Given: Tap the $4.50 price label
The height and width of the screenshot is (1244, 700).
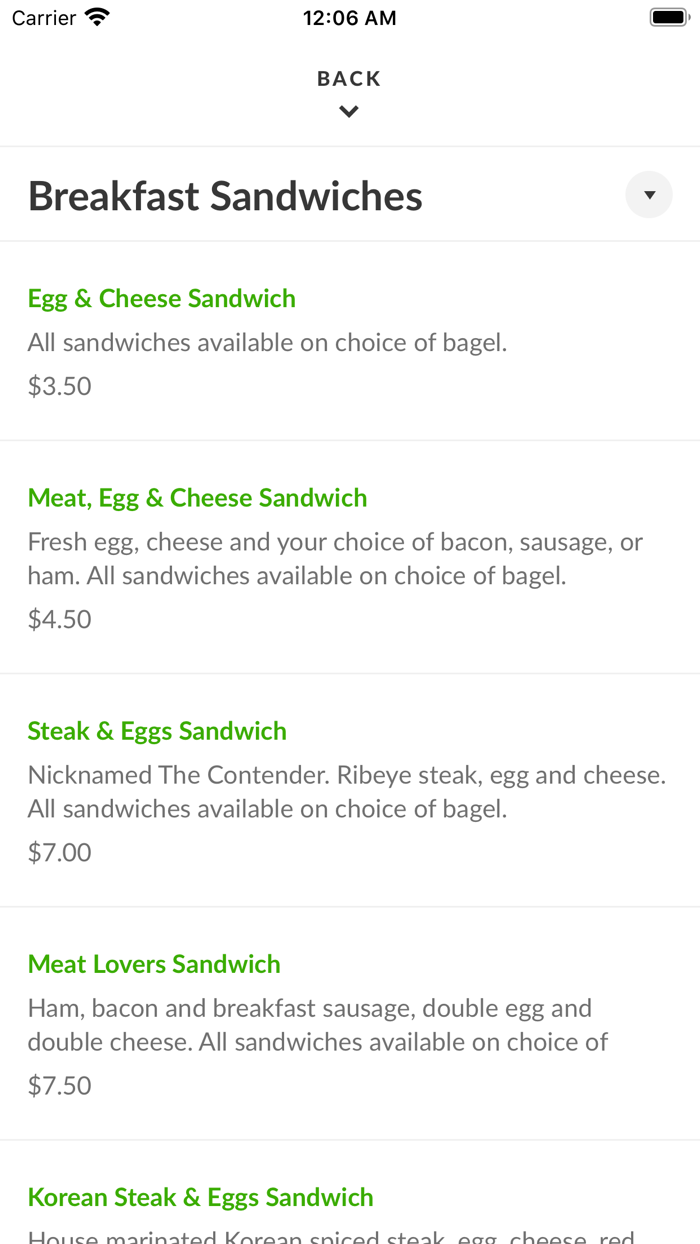Looking at the screenshot, I should tap(59, 619).
